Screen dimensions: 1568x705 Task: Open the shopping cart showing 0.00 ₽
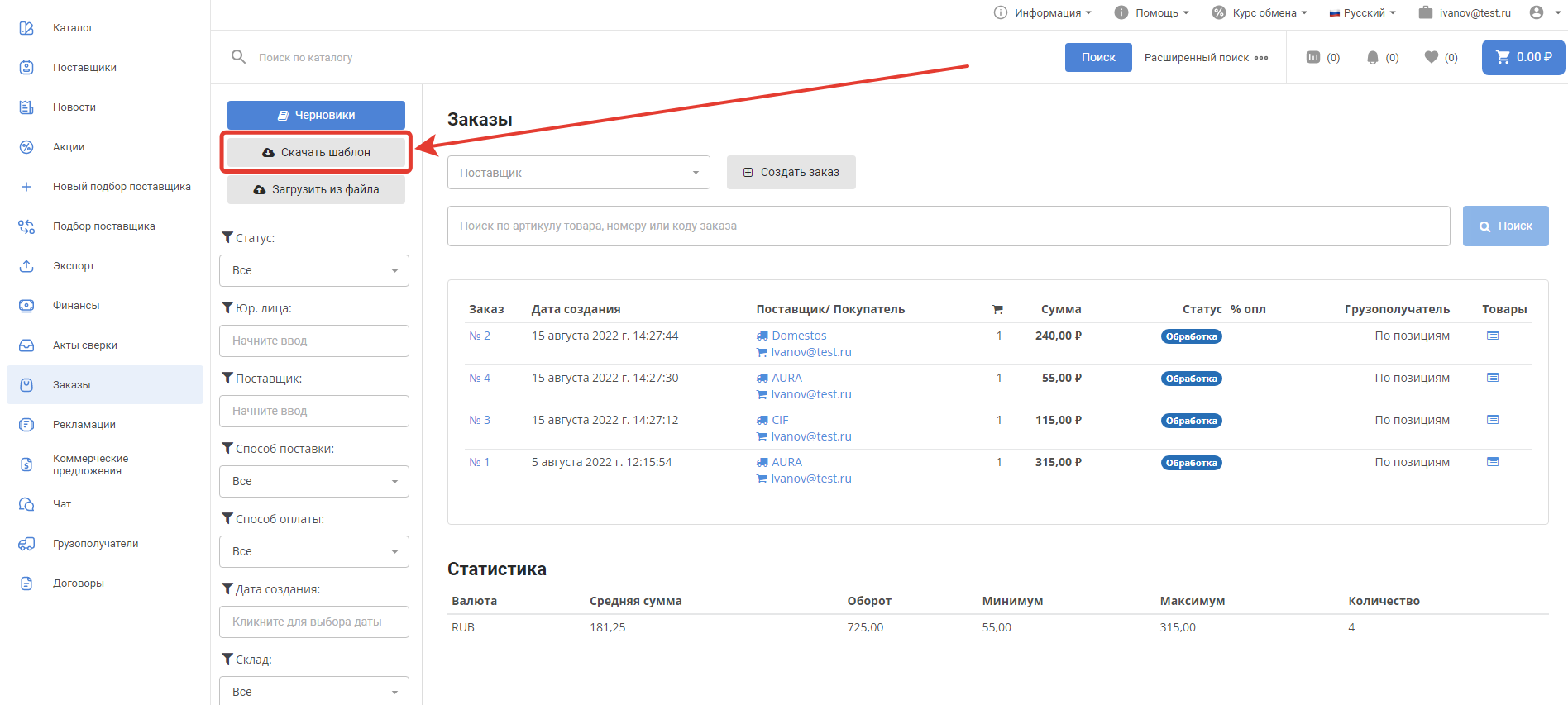point(1523,57)
